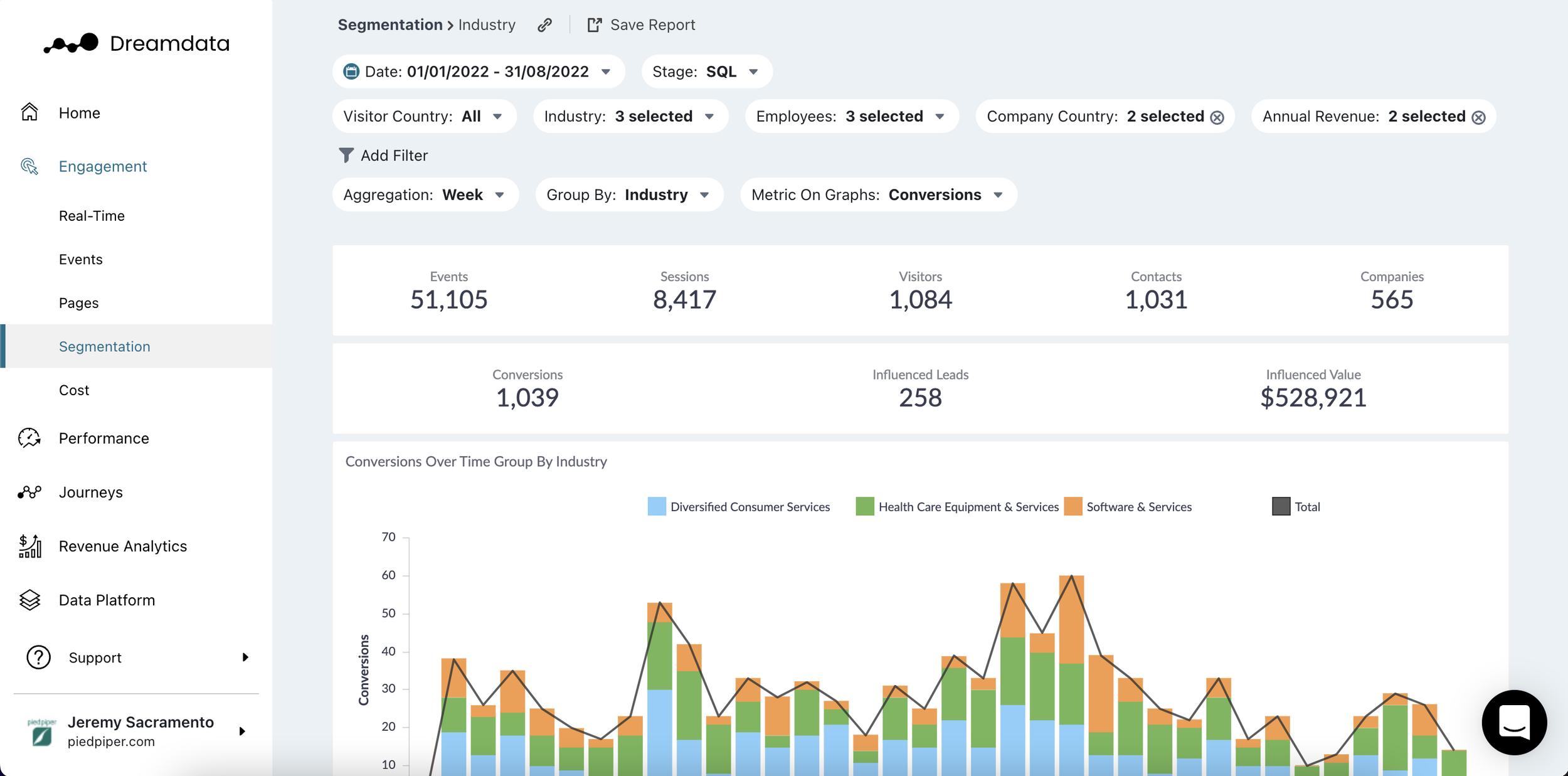The width and height of the screenshot is (1568, 776).
Task: Switch to the Segmentation section
Action: click(105, 346)
